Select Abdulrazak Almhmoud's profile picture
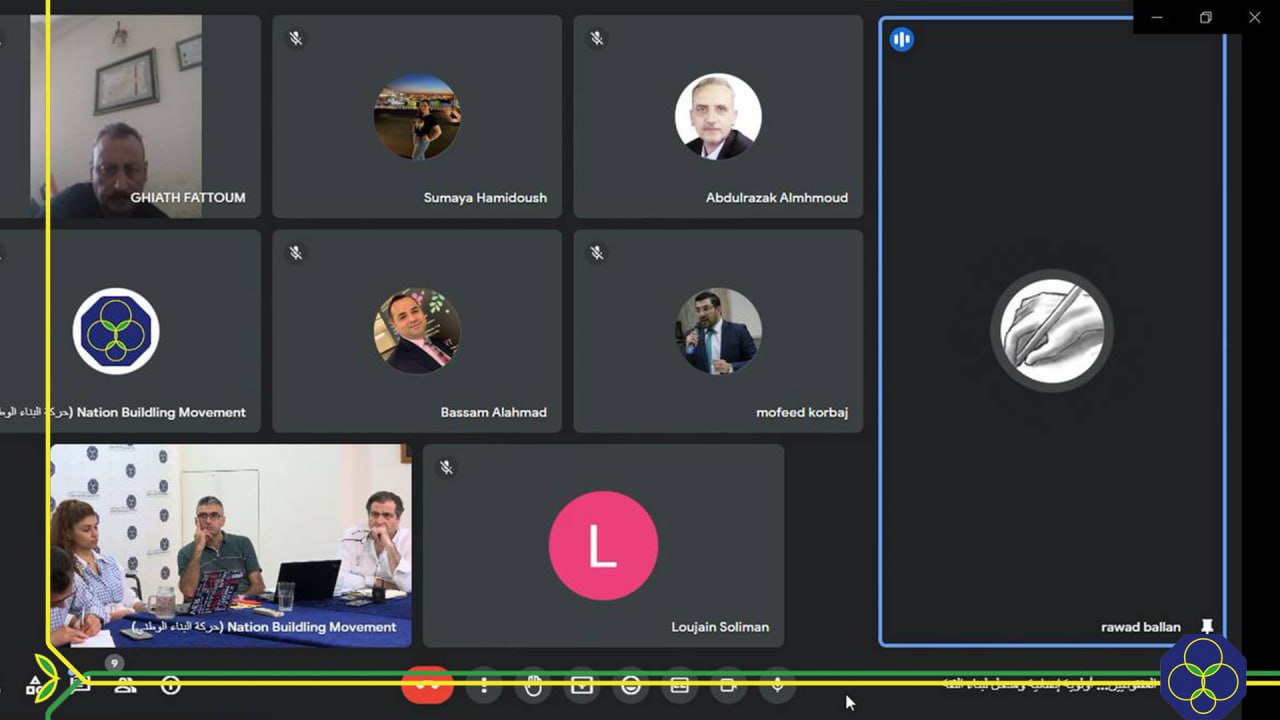Viewport: 1280px width, 720px height. 718,116
